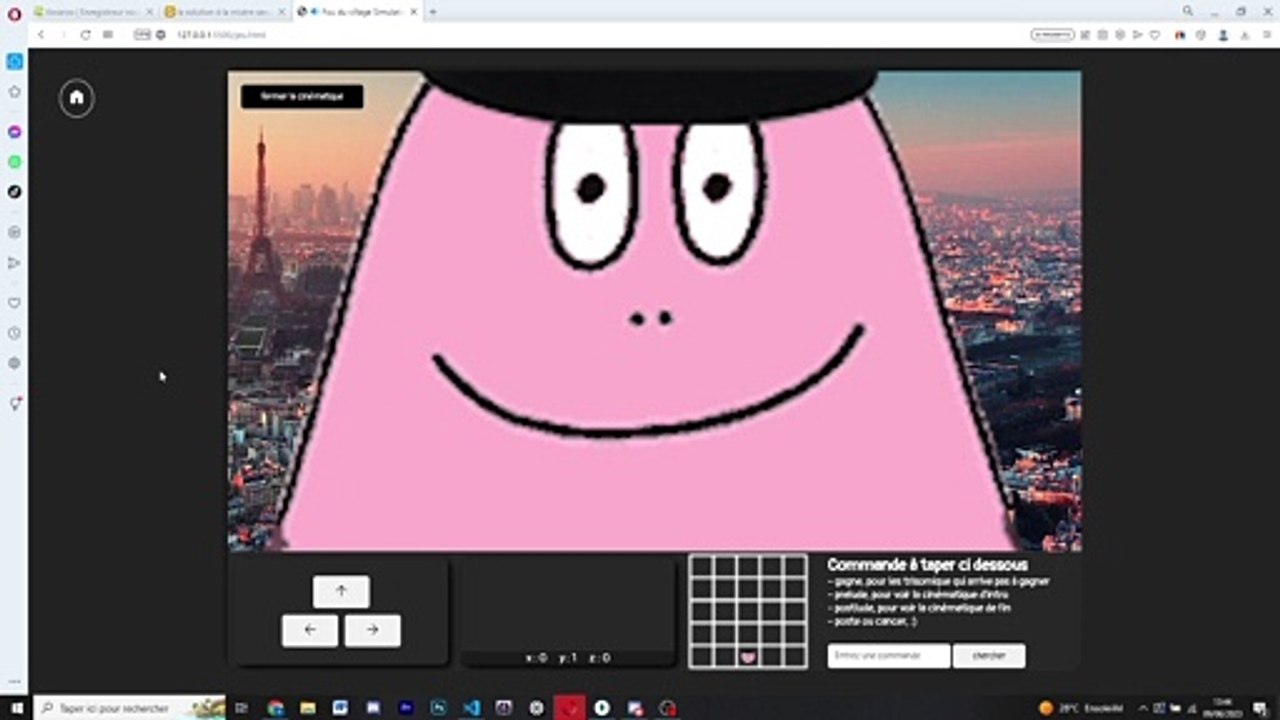Open the Windows Start menu
Image resolution: width=1280 pixels, height=720 pixels.
click(16, 708)
